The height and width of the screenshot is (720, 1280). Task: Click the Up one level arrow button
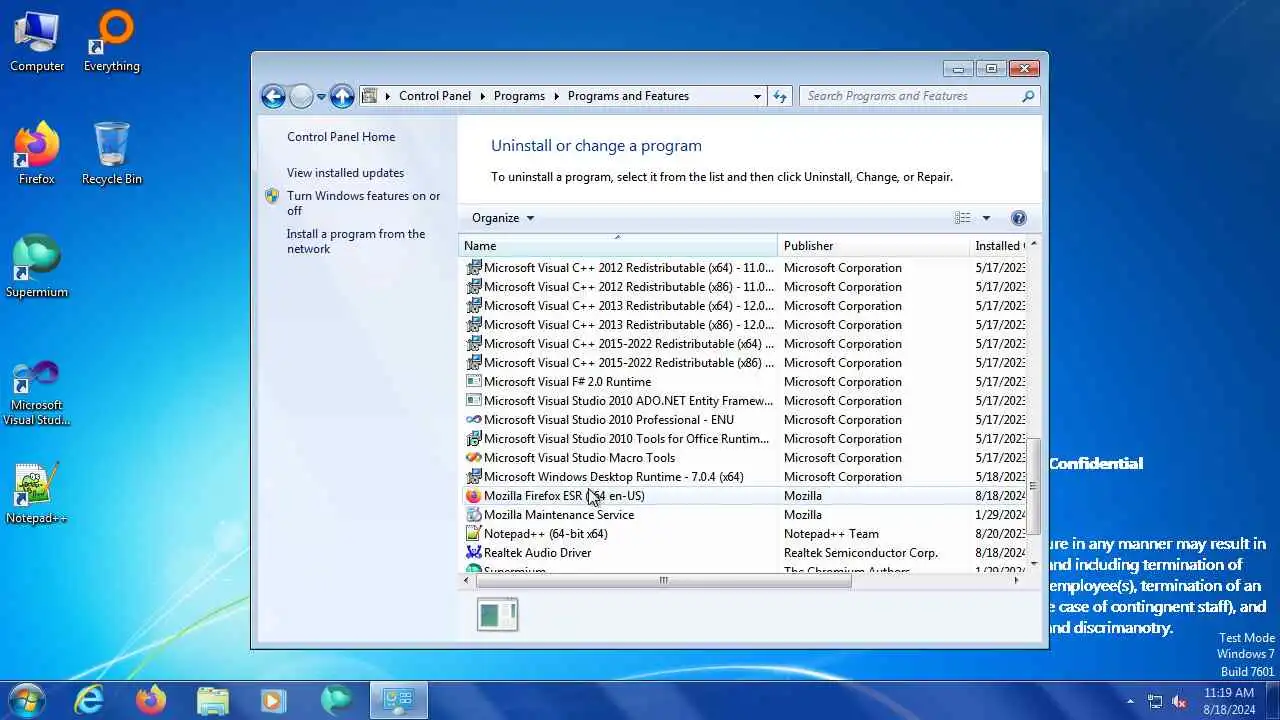pos(342,96)
